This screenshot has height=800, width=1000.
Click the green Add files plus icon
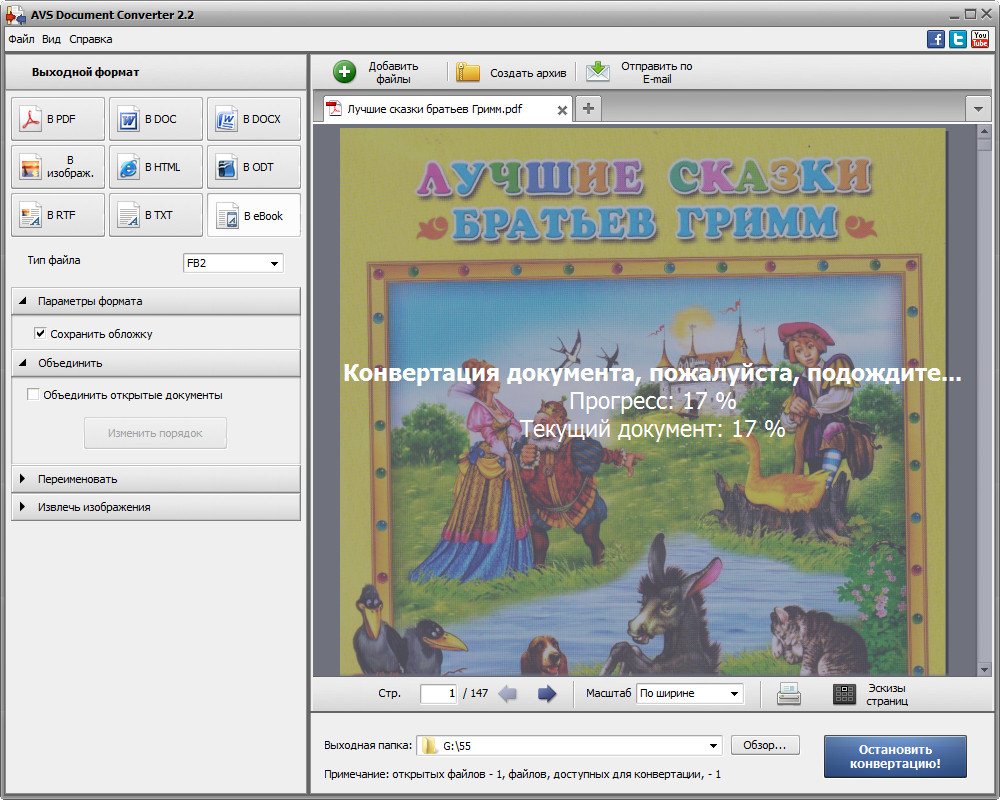pos(344,72)
